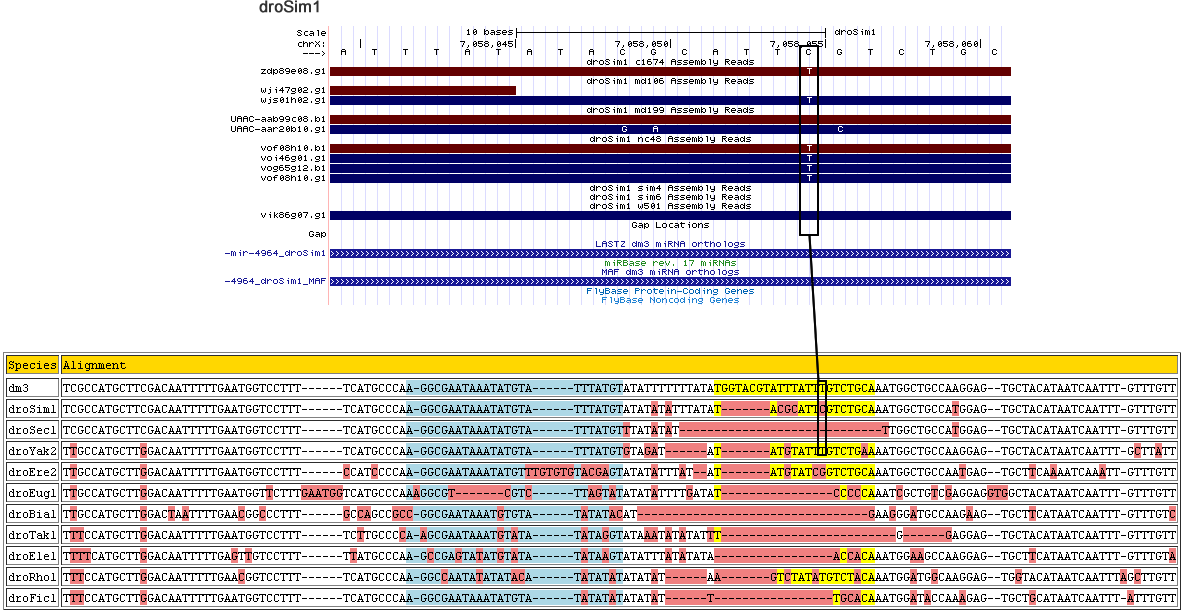This screenshot has width=1186, height=614.
Task: Open the miRBase rev. 17 miRNAs track title
Action: [670, 263]
